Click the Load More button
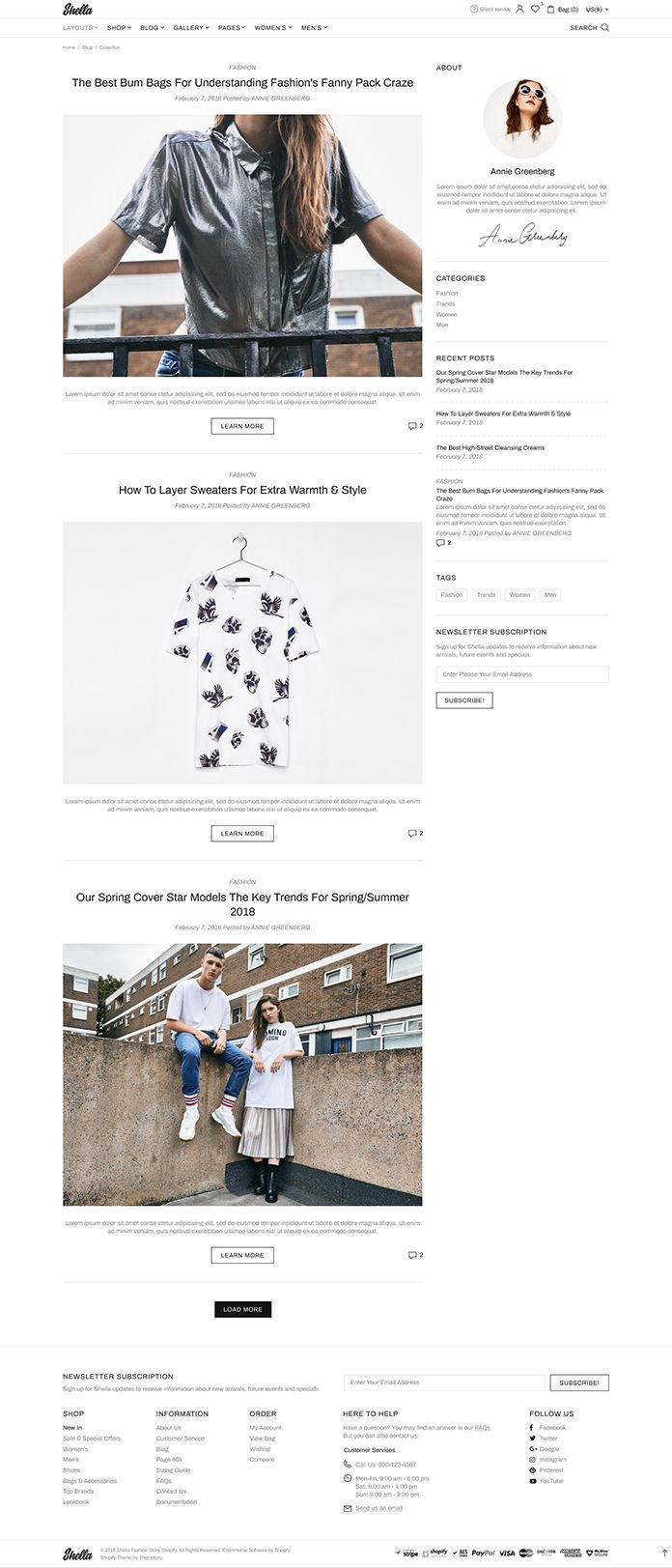 242,1309
